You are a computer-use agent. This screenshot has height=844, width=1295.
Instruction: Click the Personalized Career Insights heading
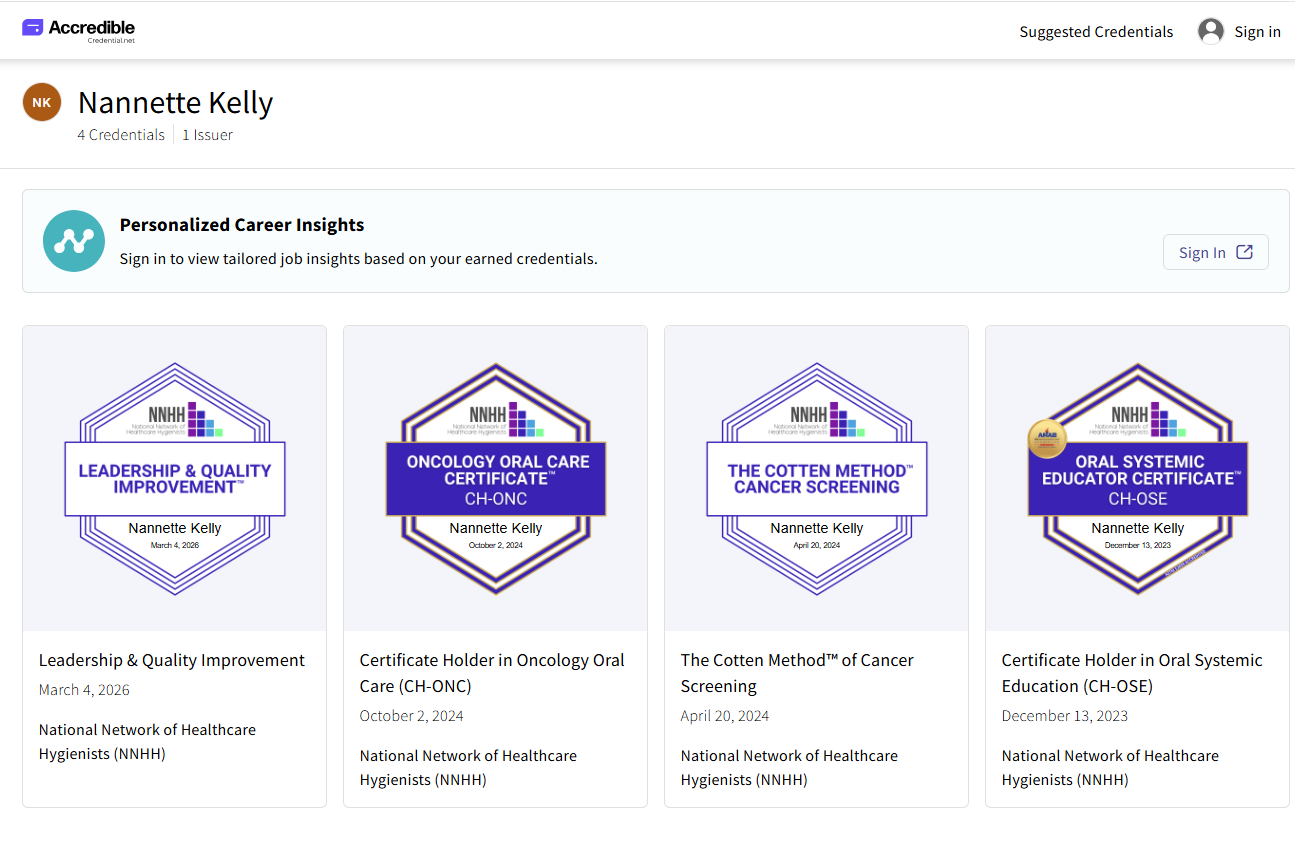click(x=242, y=225)
